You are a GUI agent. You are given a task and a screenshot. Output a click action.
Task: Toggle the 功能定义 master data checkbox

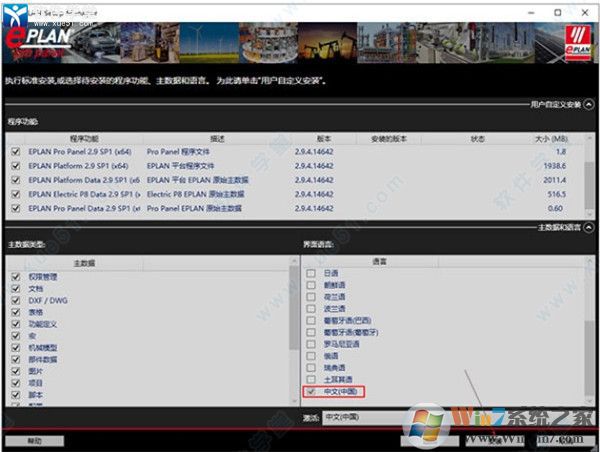point(16,324)
